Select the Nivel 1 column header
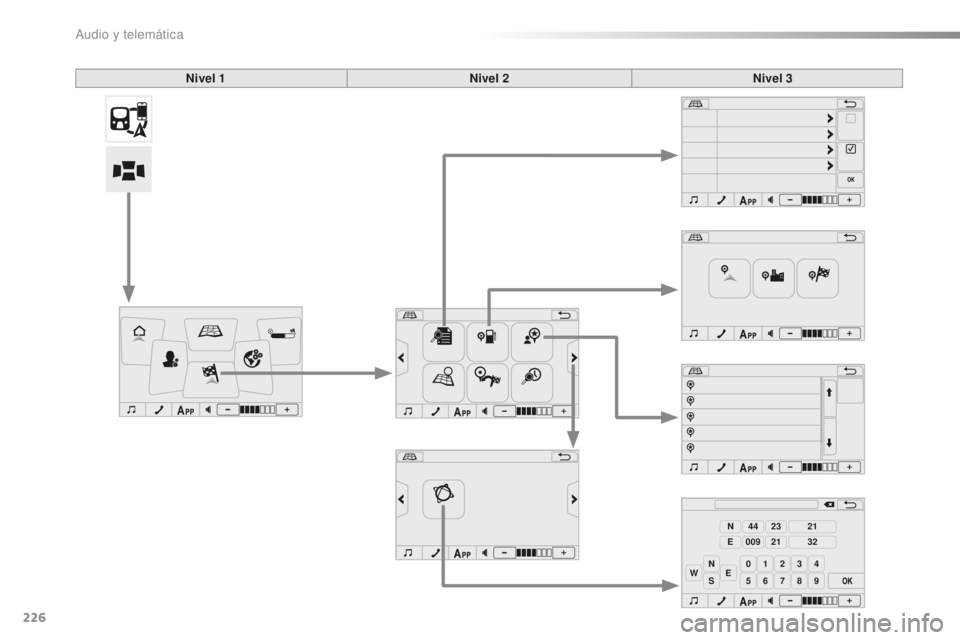This screenshot has width=960, height=640. click(x=211, y=78)
